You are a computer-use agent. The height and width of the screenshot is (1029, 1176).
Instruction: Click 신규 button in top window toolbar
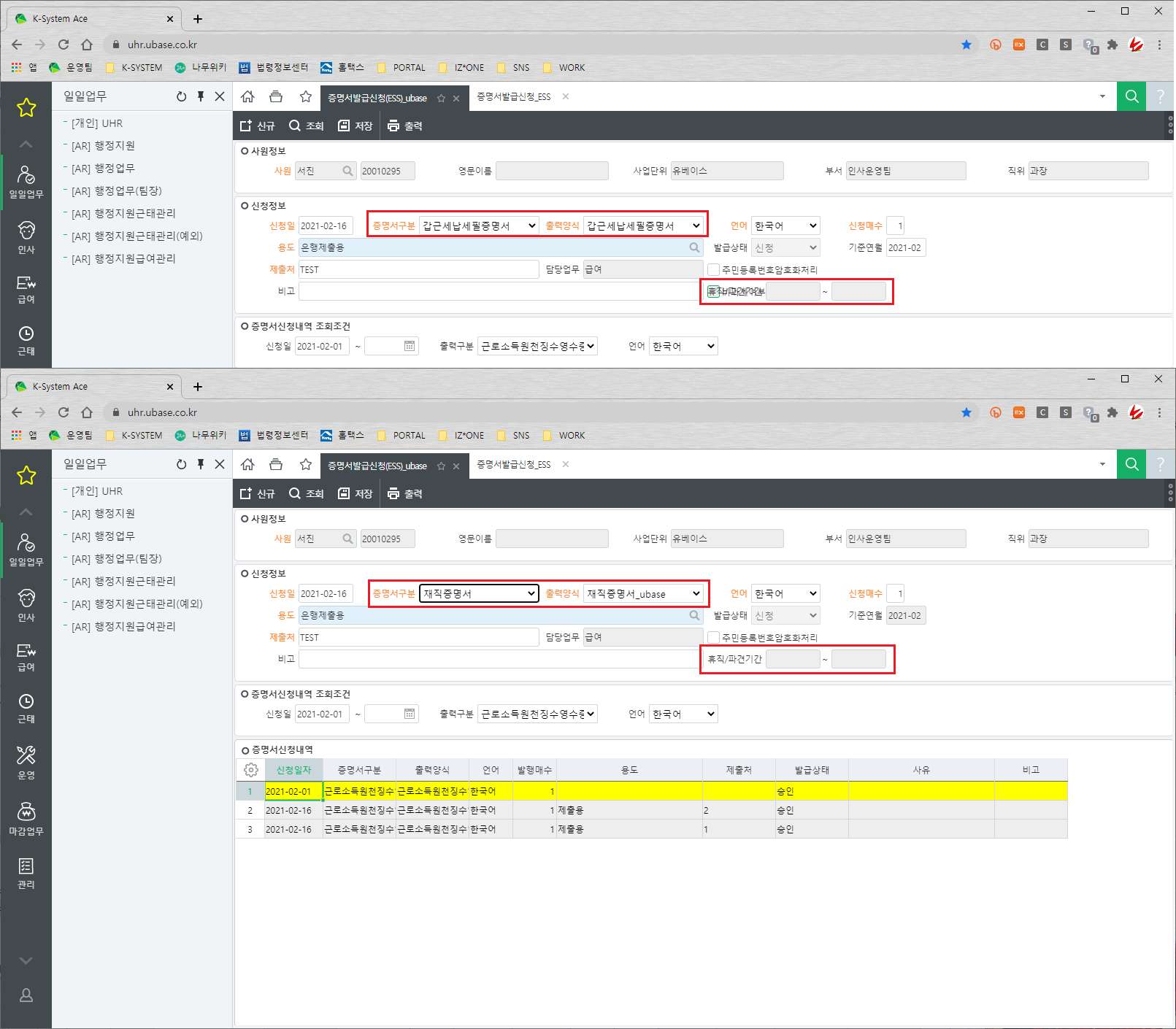coord(257,126)
